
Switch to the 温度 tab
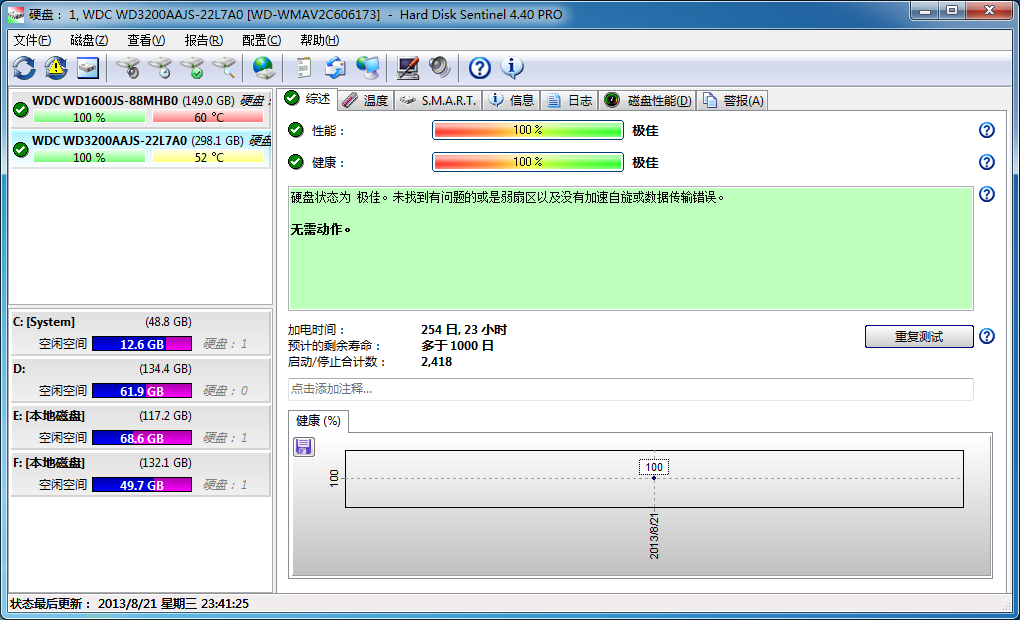(x=366, y=100)
